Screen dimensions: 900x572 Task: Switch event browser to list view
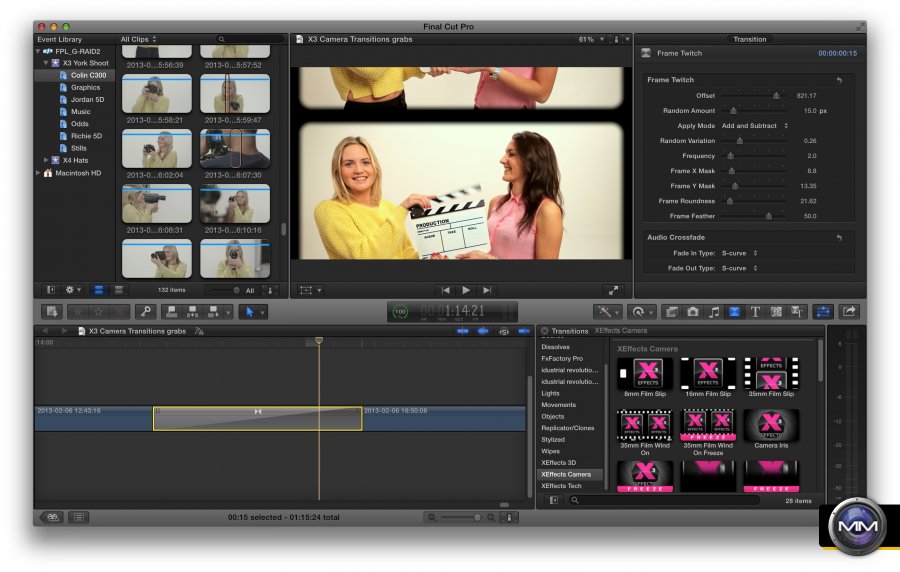click(x=118, y=290)
